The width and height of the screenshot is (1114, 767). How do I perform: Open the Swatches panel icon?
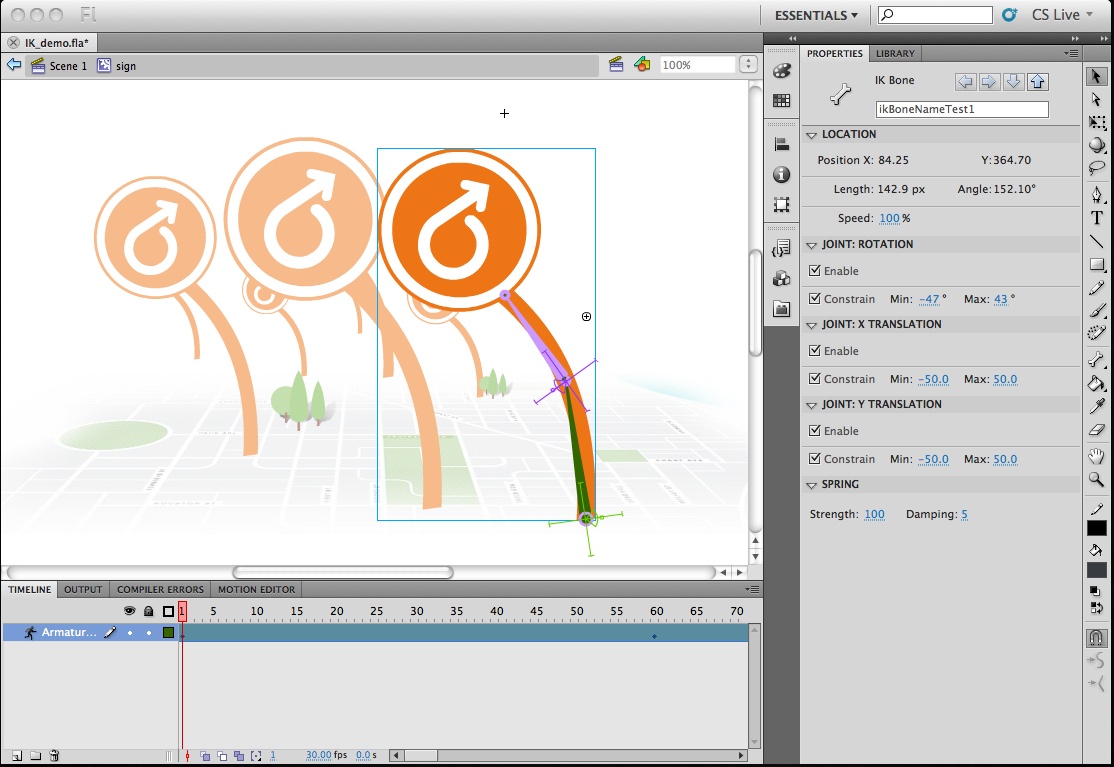[782, 101]
